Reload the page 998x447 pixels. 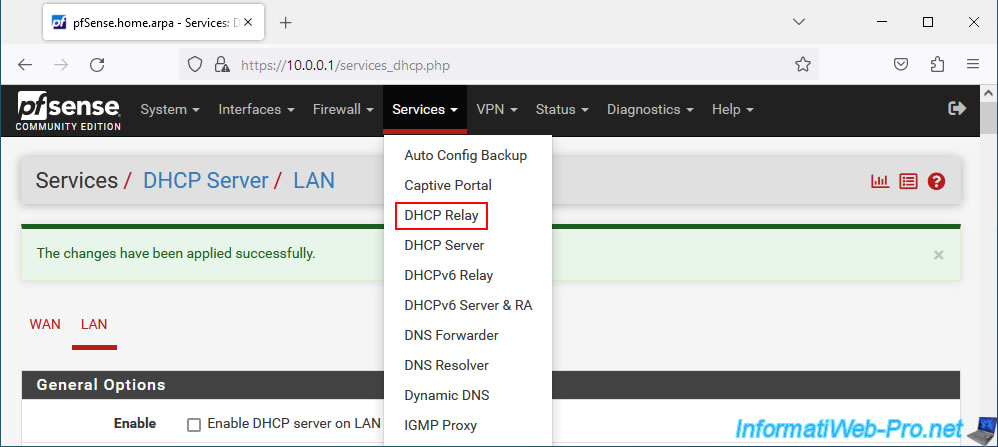[97, 64]
